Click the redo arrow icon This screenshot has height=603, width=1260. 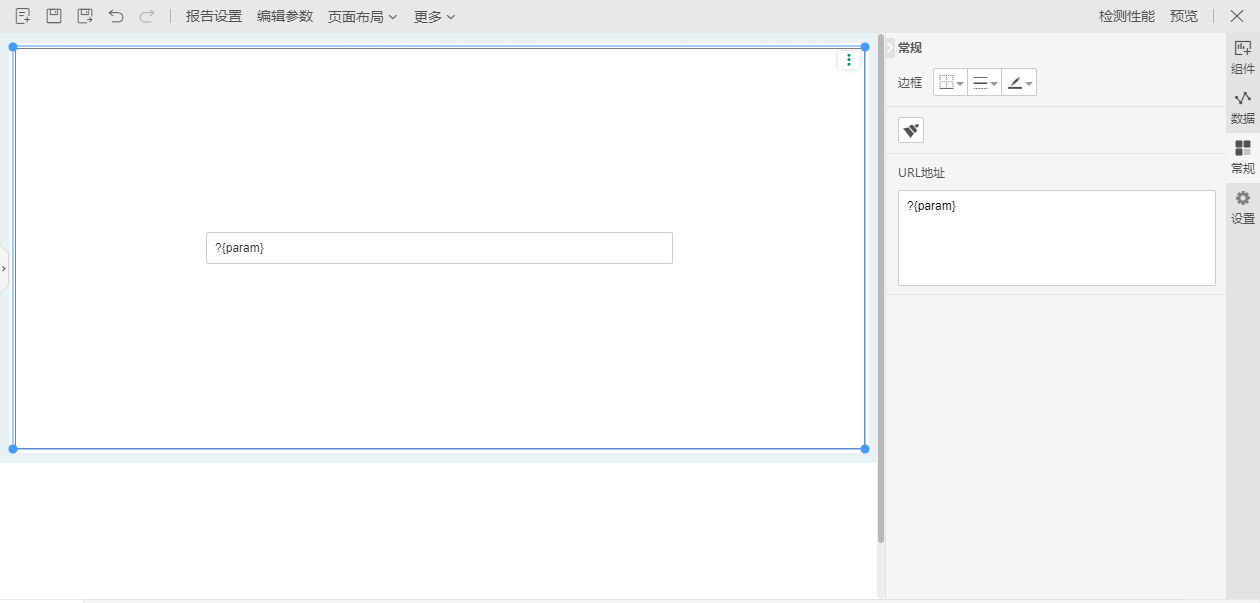pos(147,16)
